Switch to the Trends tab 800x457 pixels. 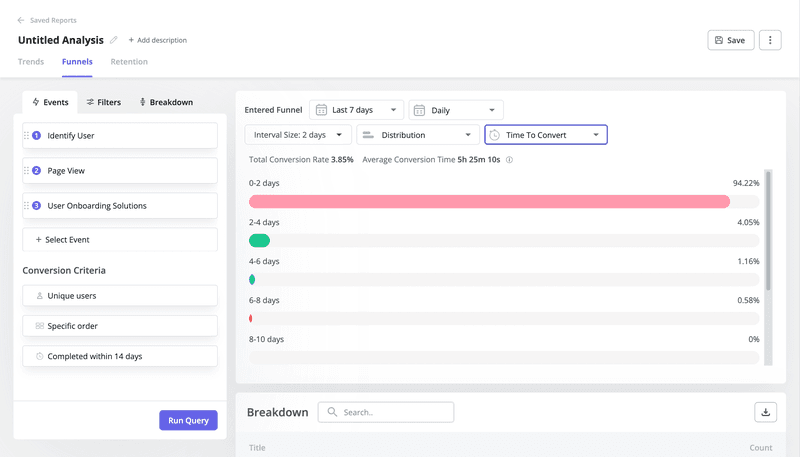pos(31,62)
